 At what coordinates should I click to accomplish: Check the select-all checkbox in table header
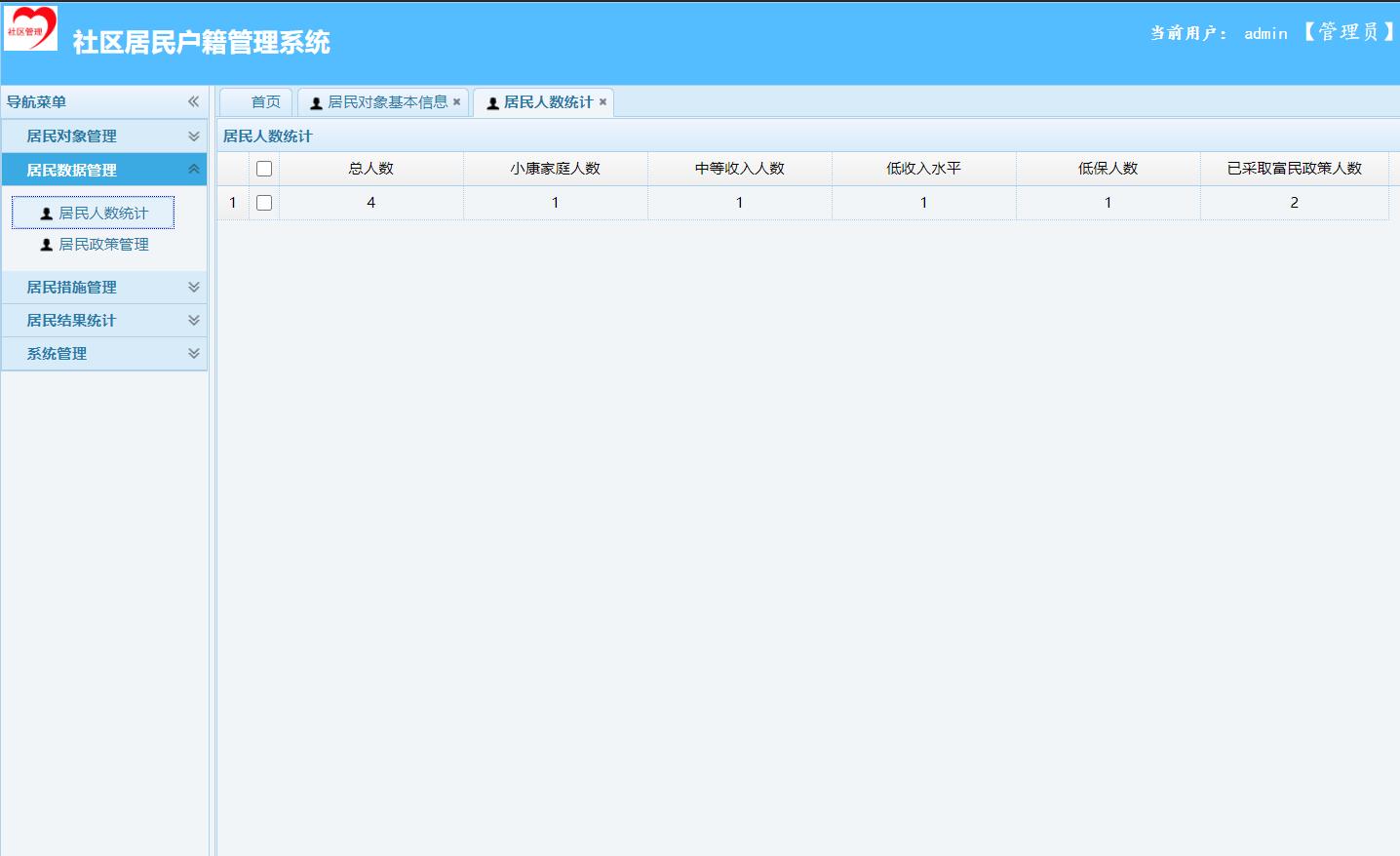(263, 168)
